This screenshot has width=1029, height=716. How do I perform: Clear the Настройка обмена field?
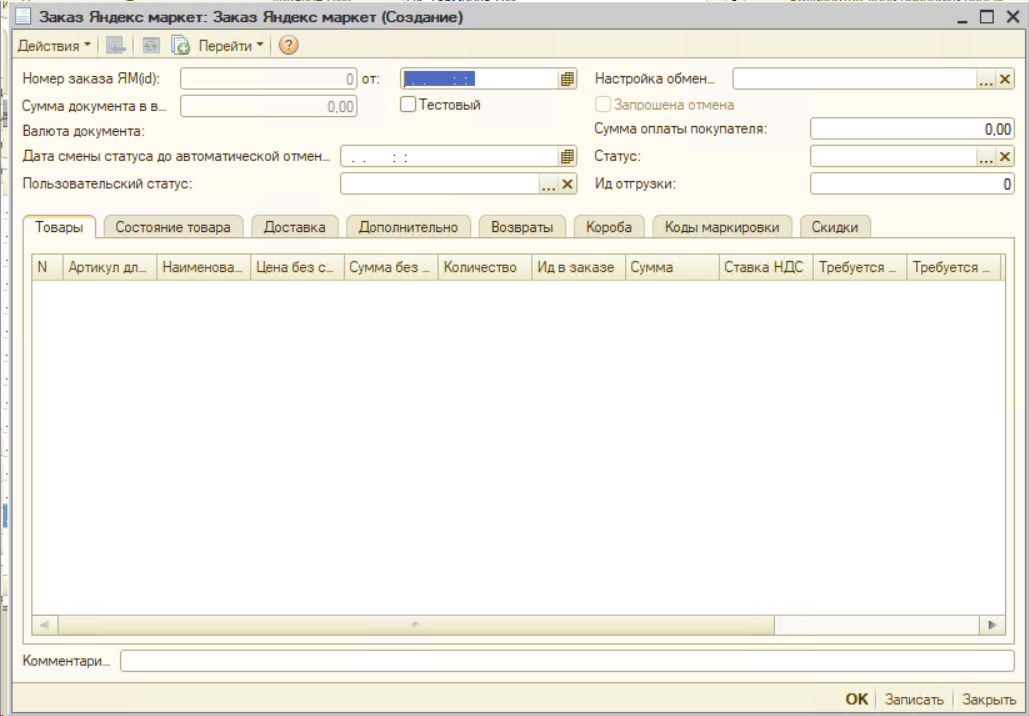point(1005,79)
